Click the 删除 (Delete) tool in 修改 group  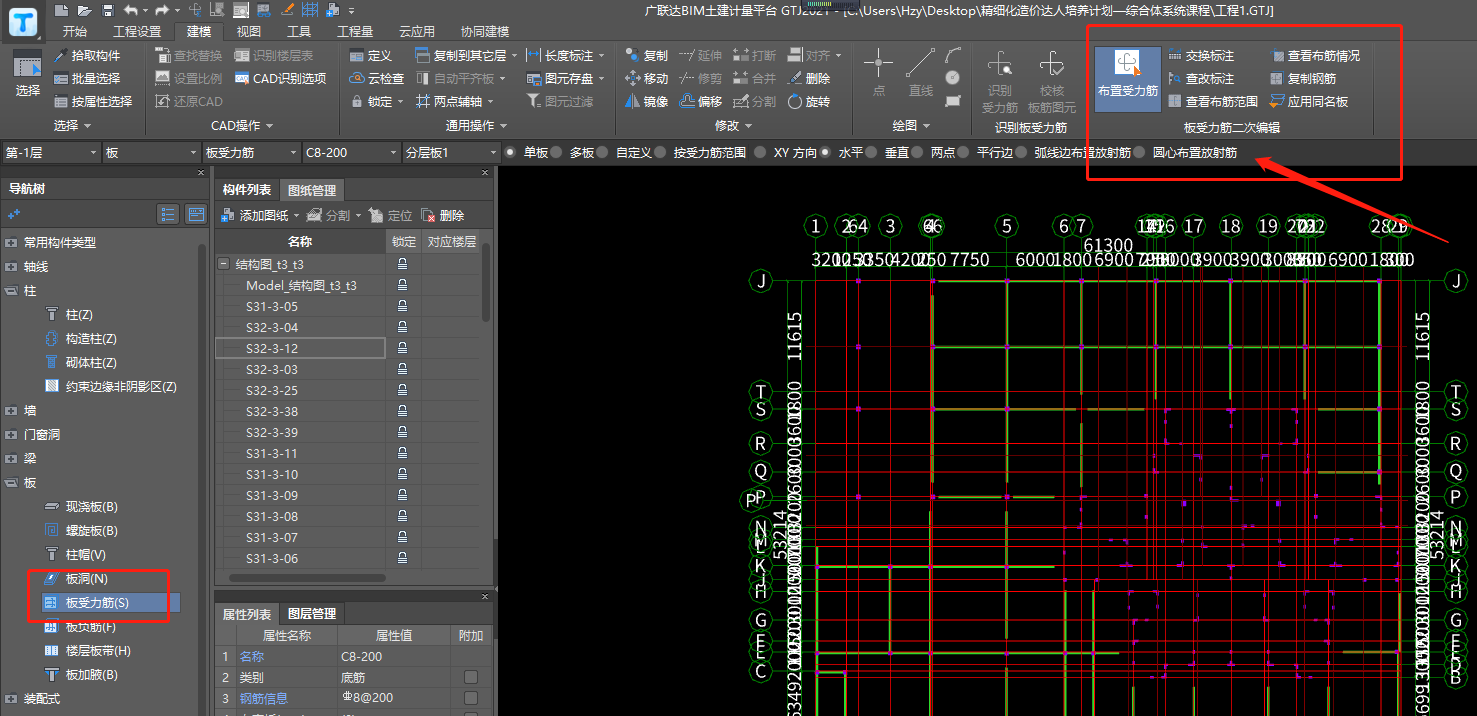point(809,78)
